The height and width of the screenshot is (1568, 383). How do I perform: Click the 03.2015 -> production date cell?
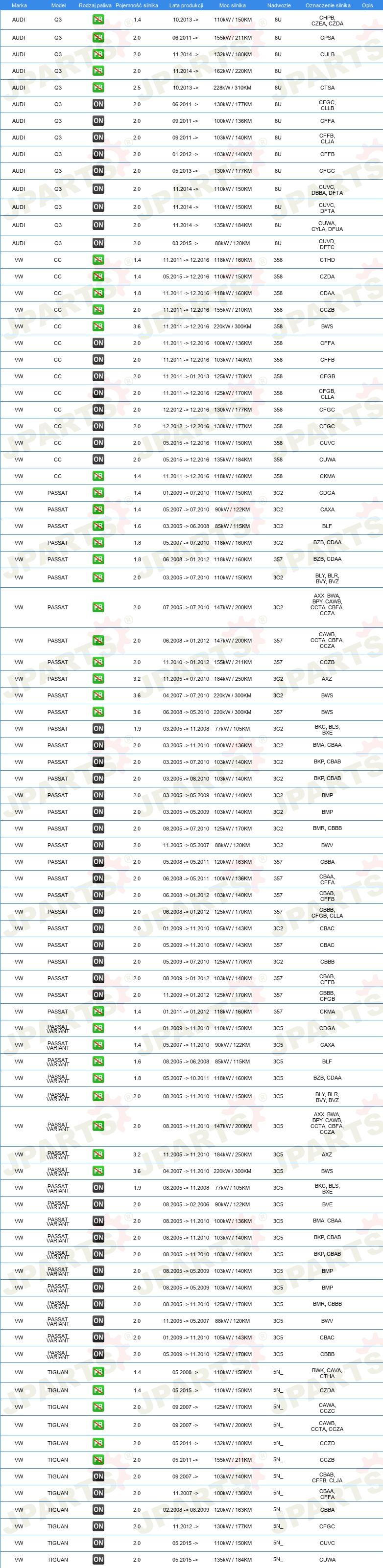coord(185,244)
